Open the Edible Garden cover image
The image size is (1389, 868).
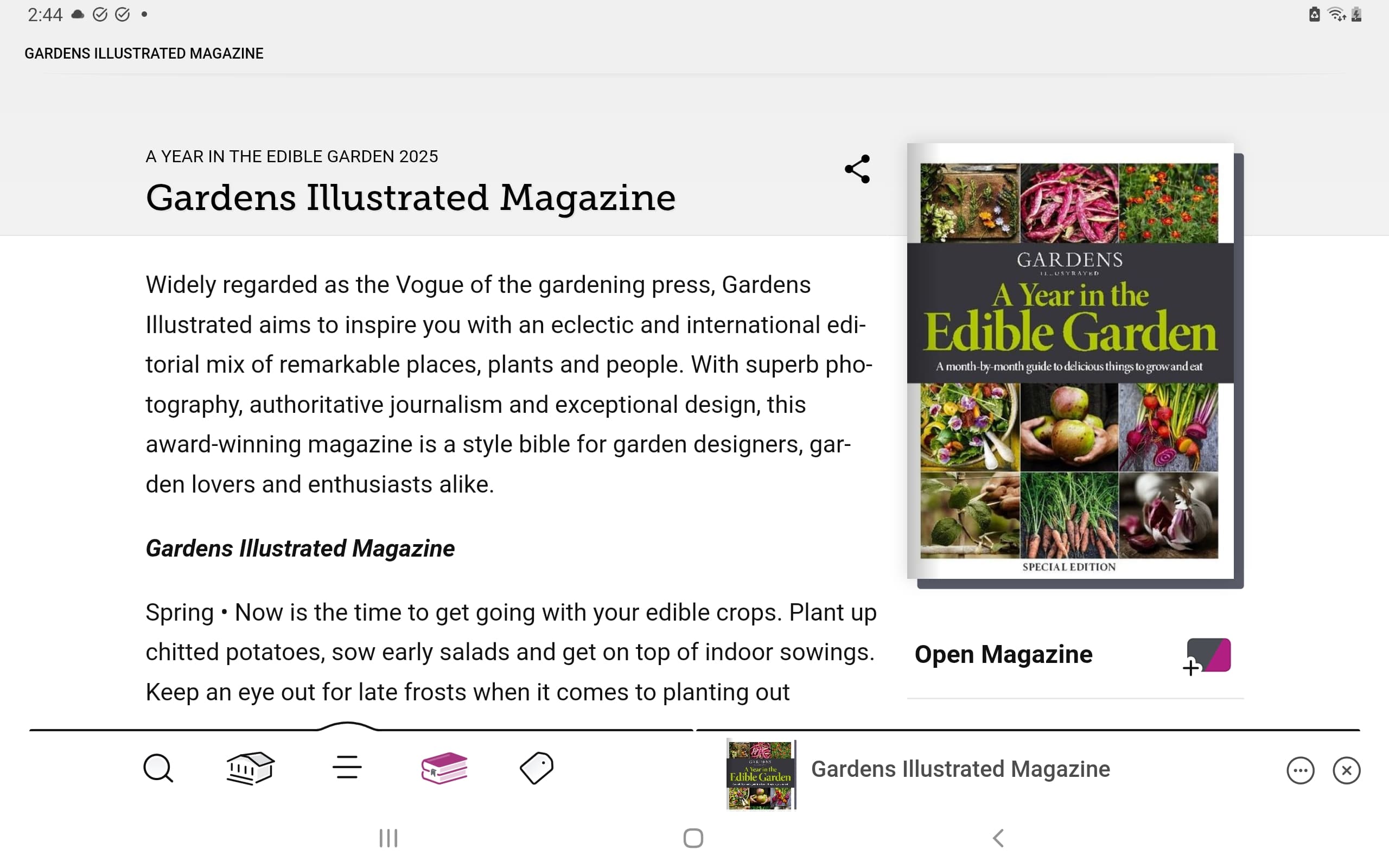coord(1070,361)
